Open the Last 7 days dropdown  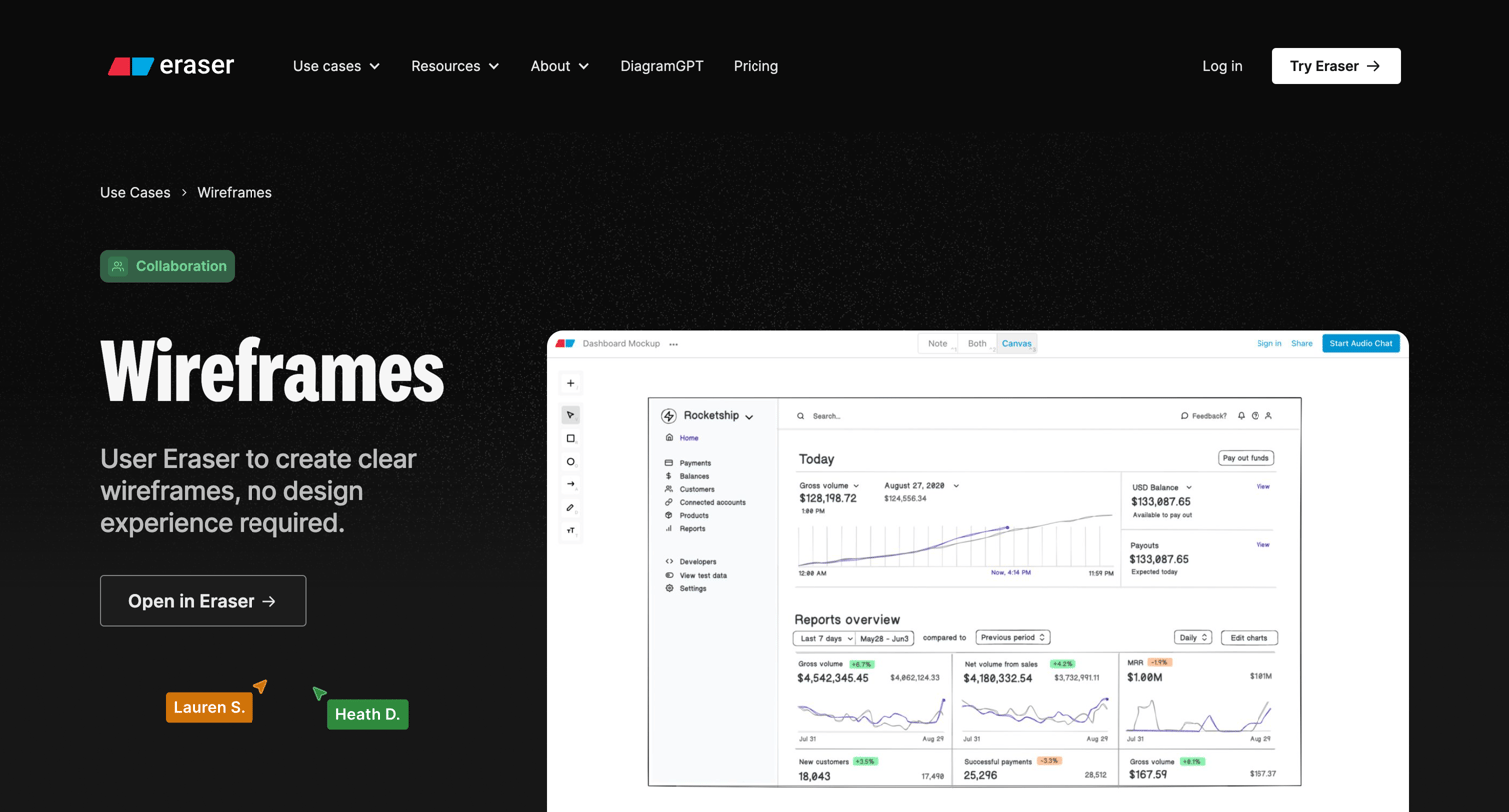[824, 638]
